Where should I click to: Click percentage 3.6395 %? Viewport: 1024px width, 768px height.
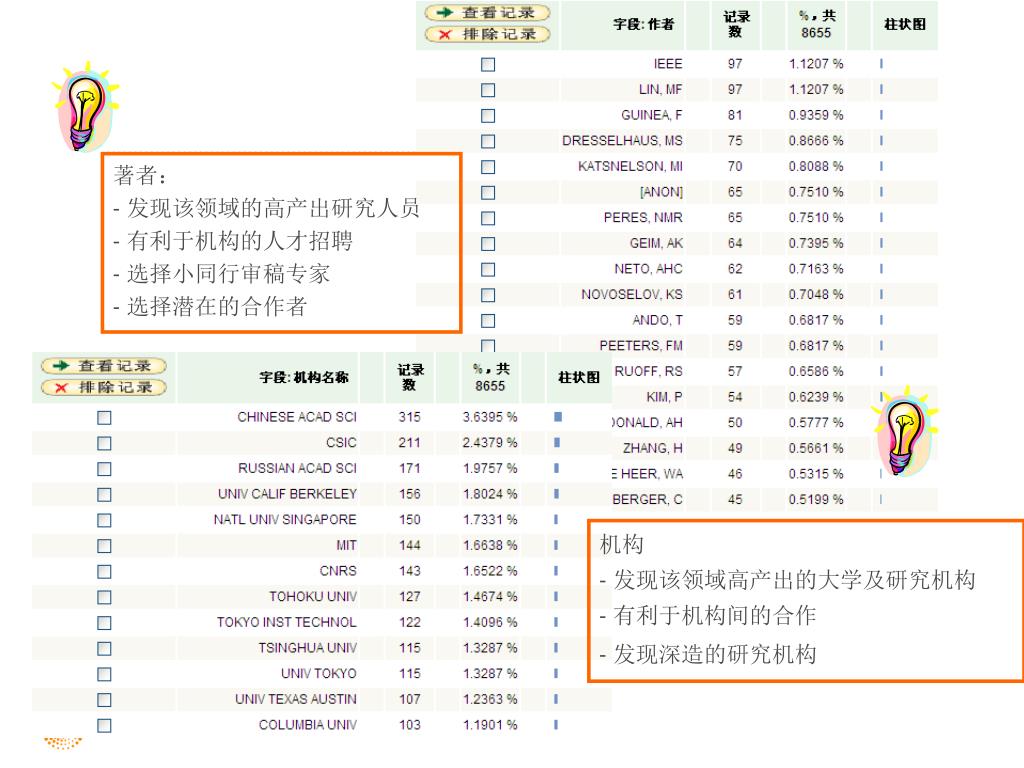coord(490,417)
